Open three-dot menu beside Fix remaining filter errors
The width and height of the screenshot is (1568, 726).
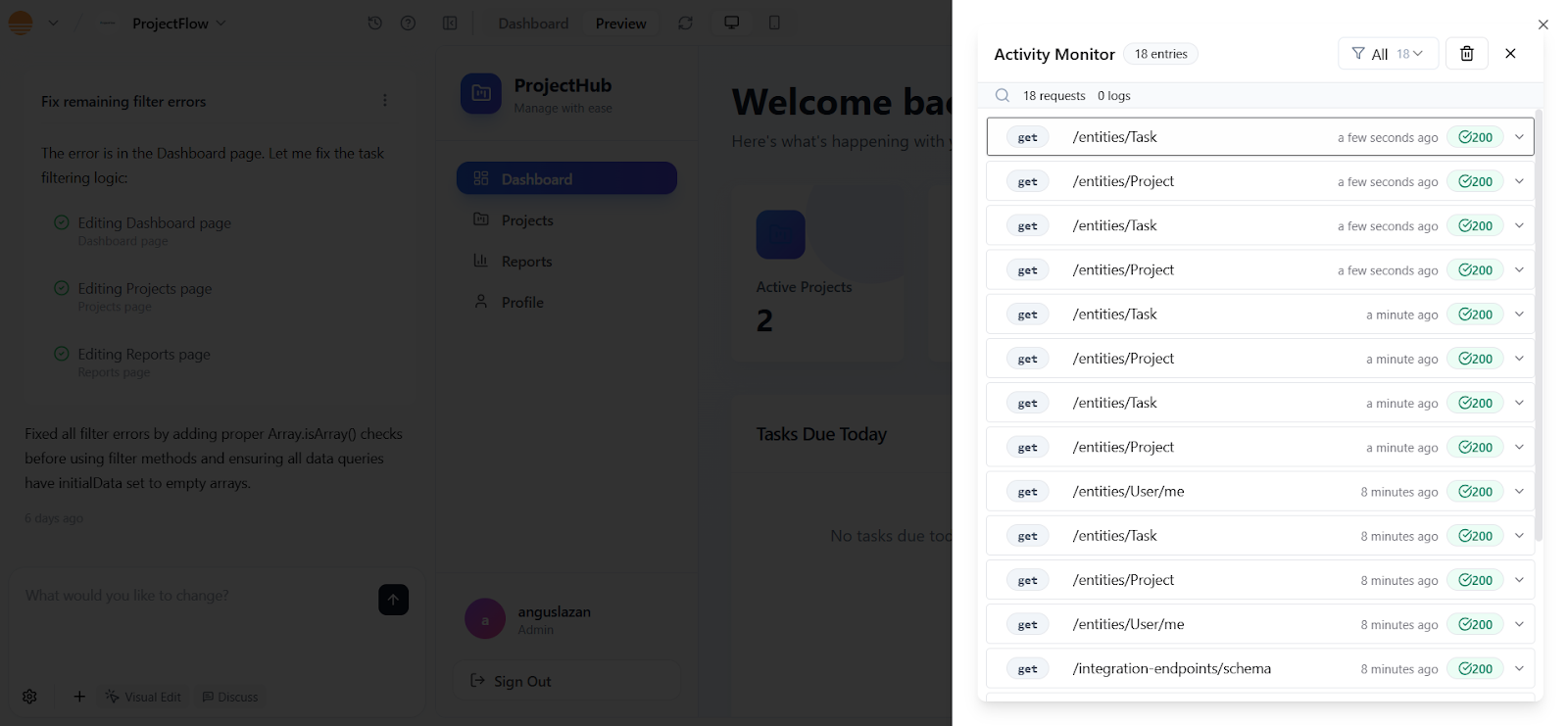pos(385,100)
